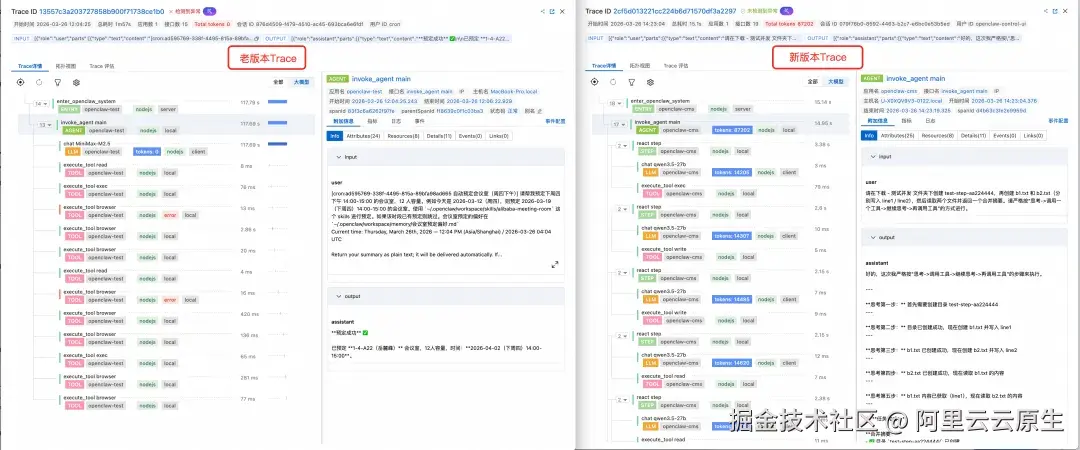The image size is (1080, 450).
Task: Open Trace ID link starting 13557c3a
Action: (x=102, y=12)
